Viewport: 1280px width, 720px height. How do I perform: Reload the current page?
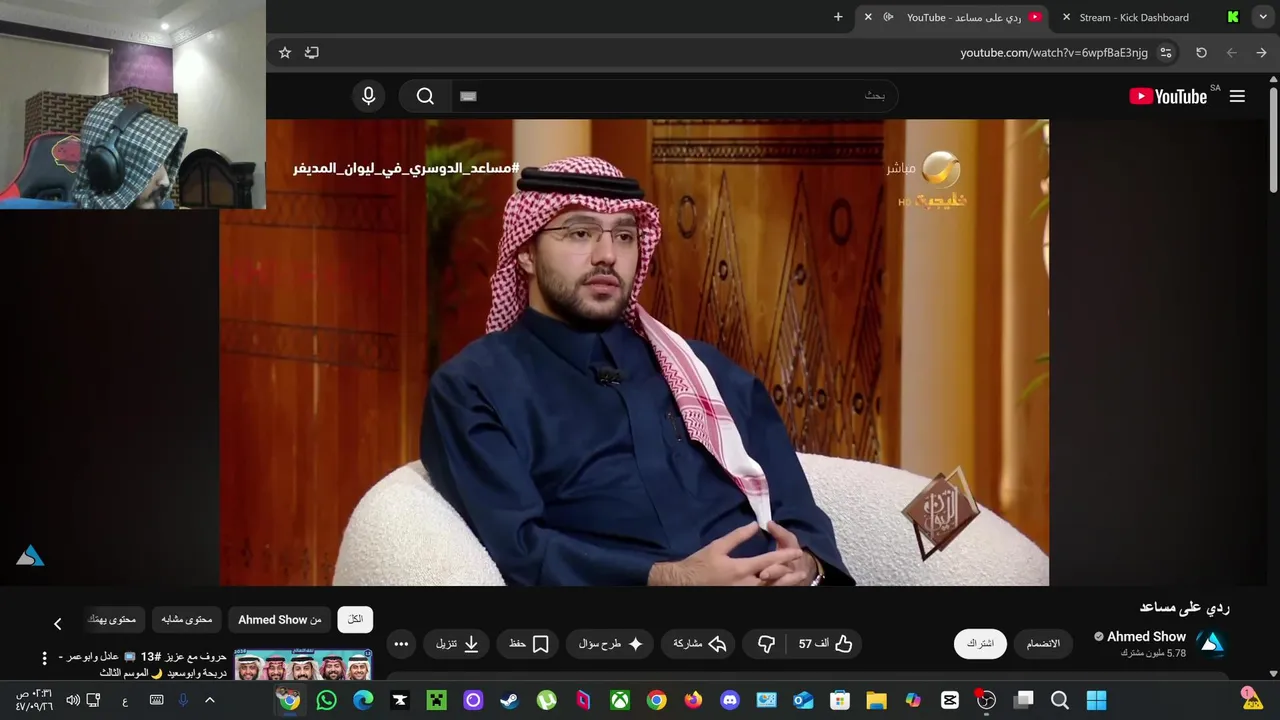[1201, 52]
